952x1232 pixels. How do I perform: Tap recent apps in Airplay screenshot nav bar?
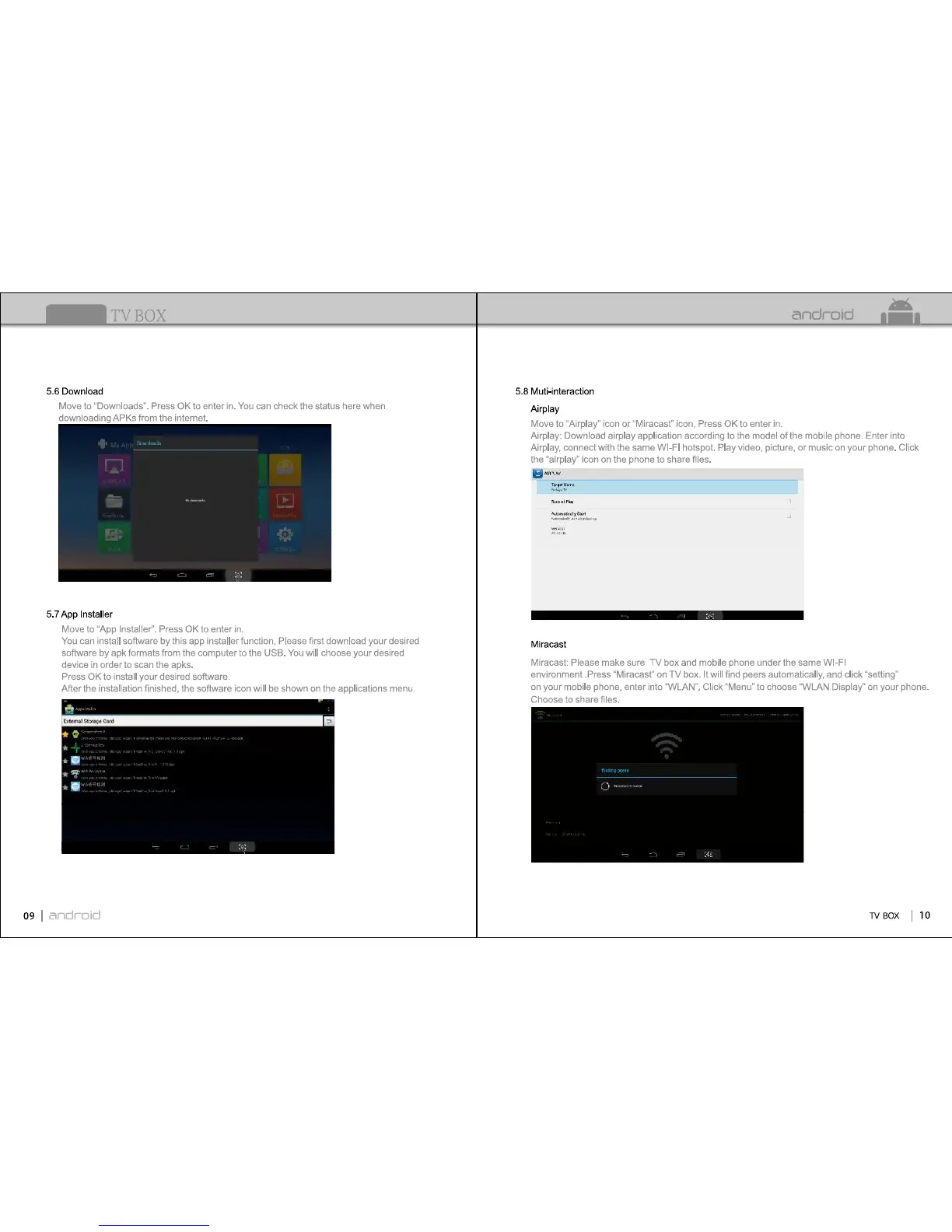pyautogui.click(x=681, y=616)
